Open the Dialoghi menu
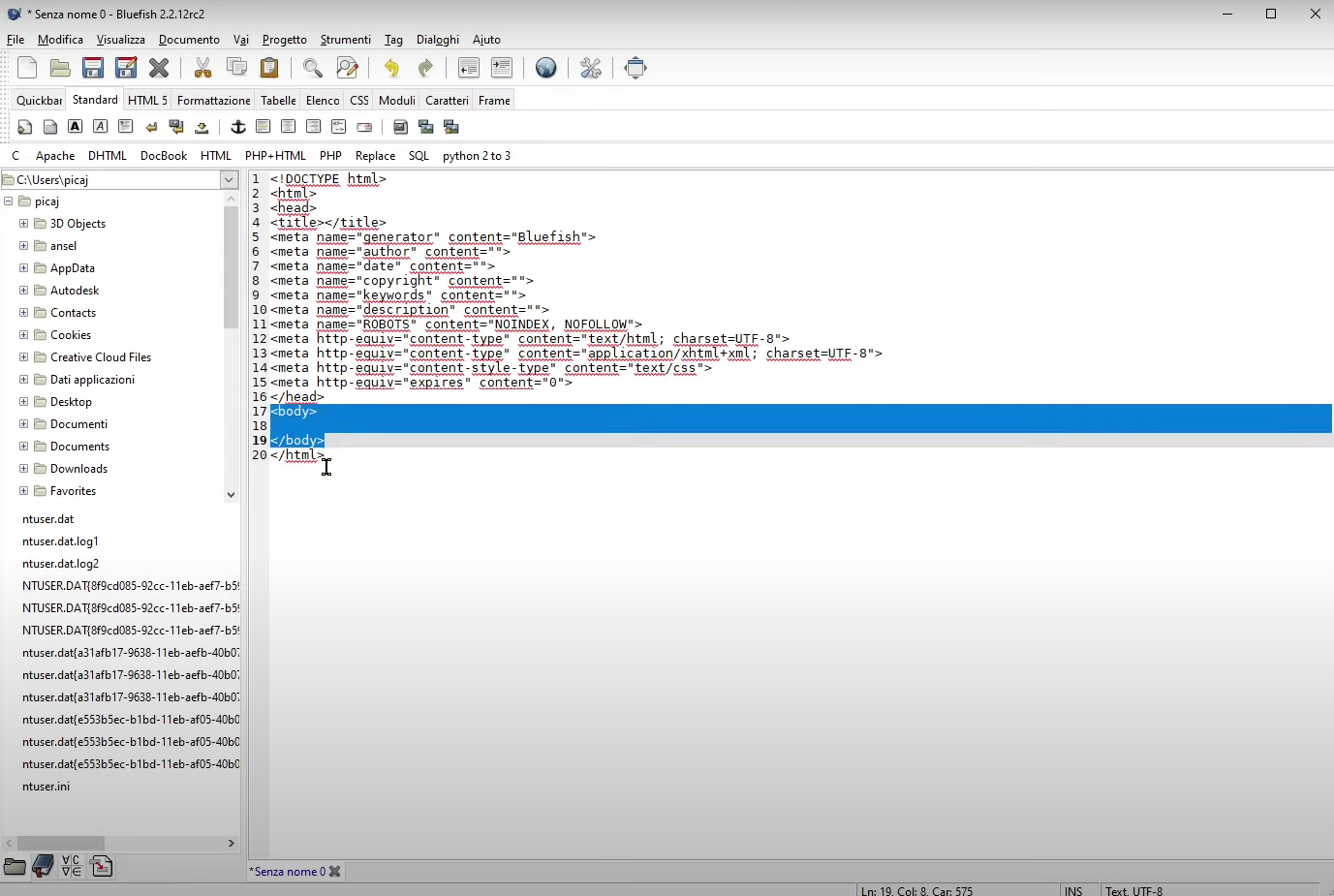The width and height of the screenshot is (1334, 896). tap(438, 40)
